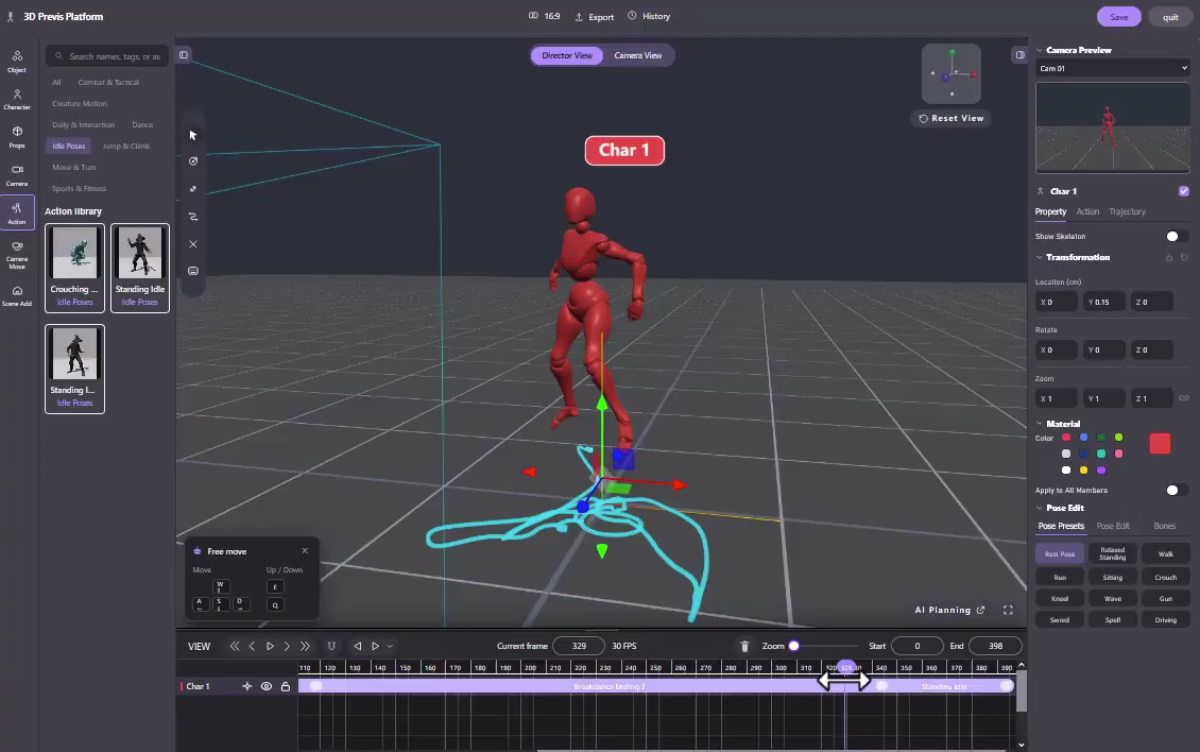Click the Transformation reset icon
Screen dimensions: 1200x752
click(1184, 258)
